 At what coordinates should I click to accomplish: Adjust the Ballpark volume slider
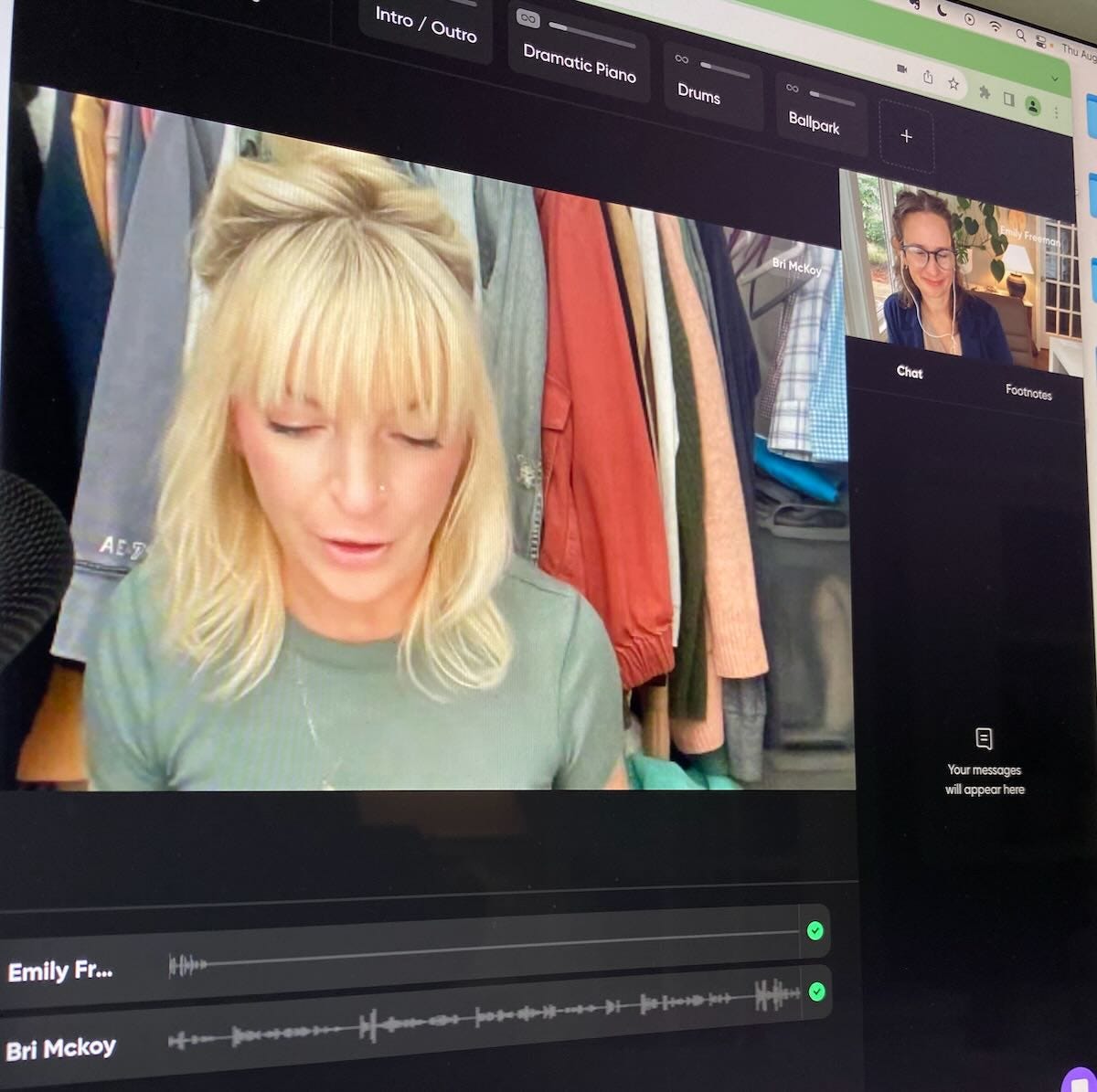point(832,98)
